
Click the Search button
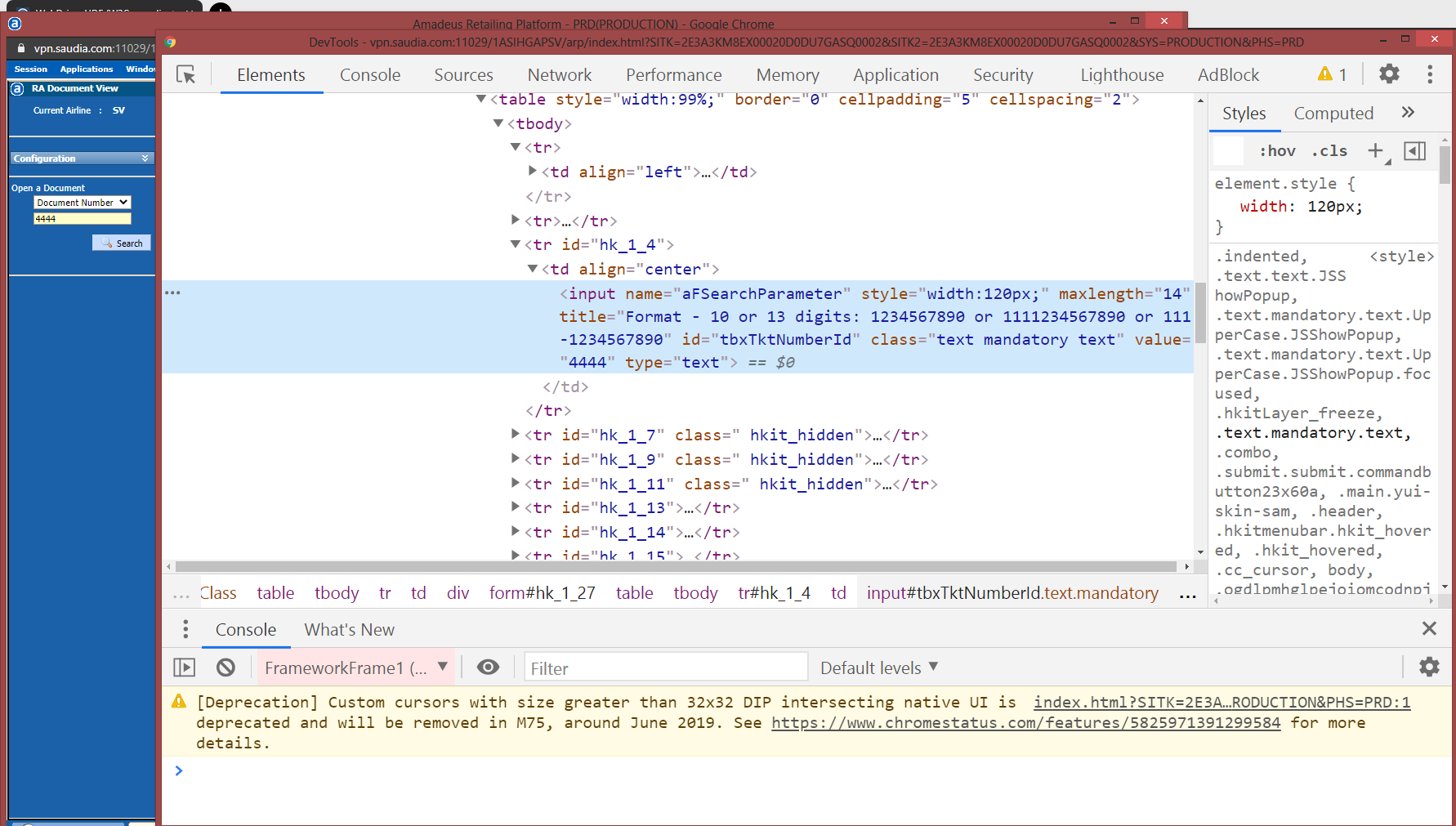(x=122, y=243)
